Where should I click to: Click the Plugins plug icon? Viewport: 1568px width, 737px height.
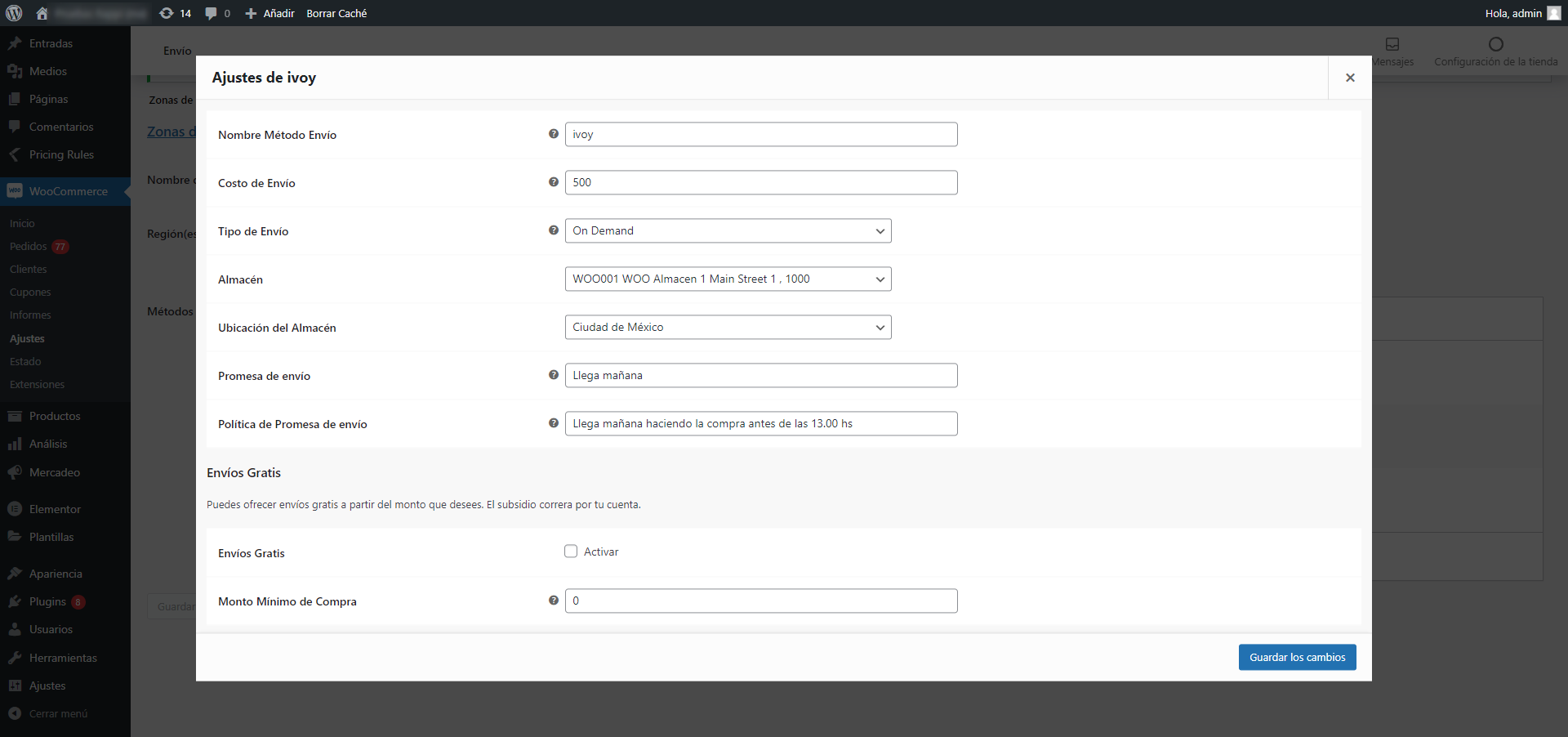coord(15,601)
